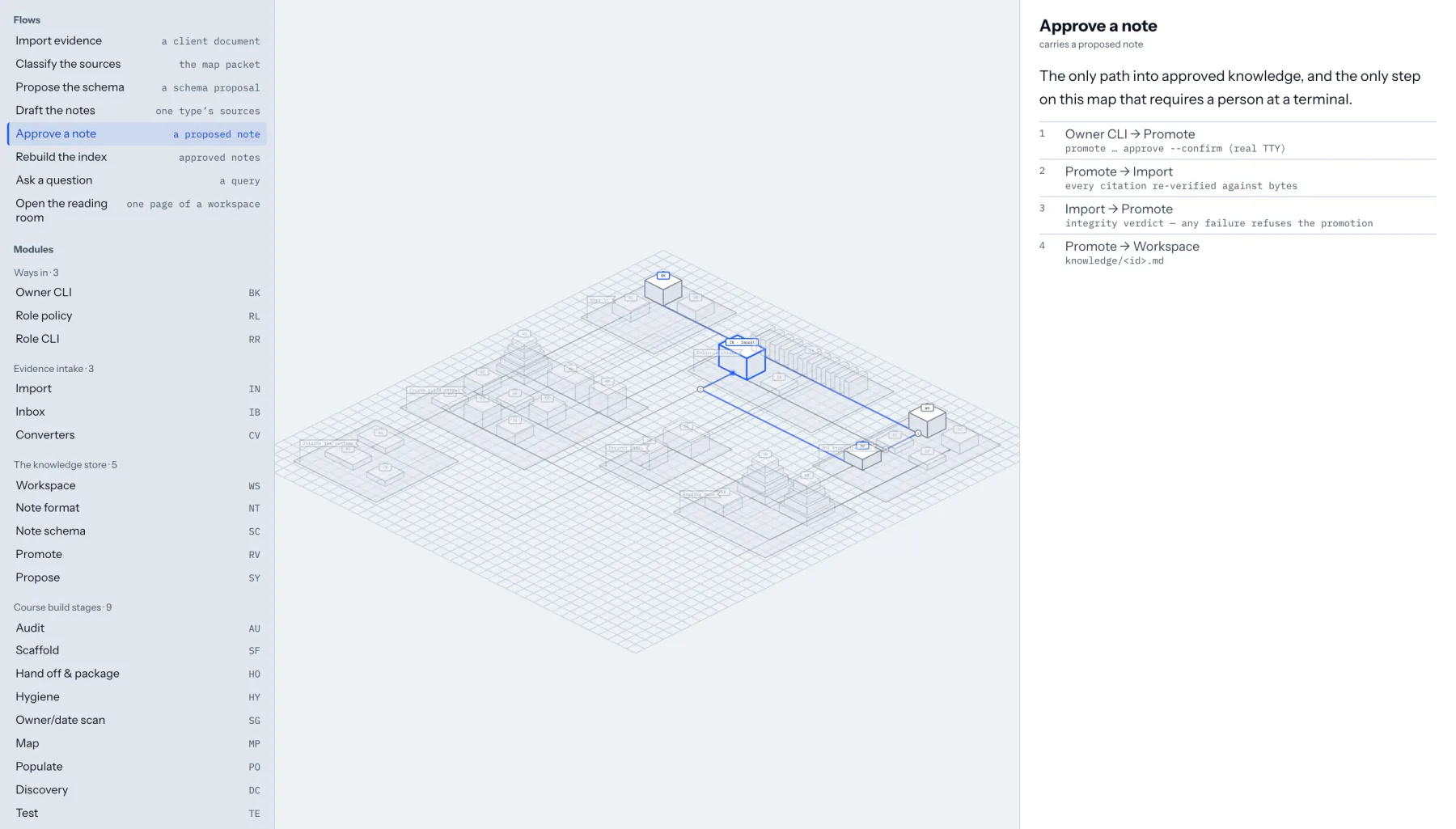The width and height of the screenshot is (1456, 829).
Task: Select the Import module in Evidence intake
Action: click(137, 389)
